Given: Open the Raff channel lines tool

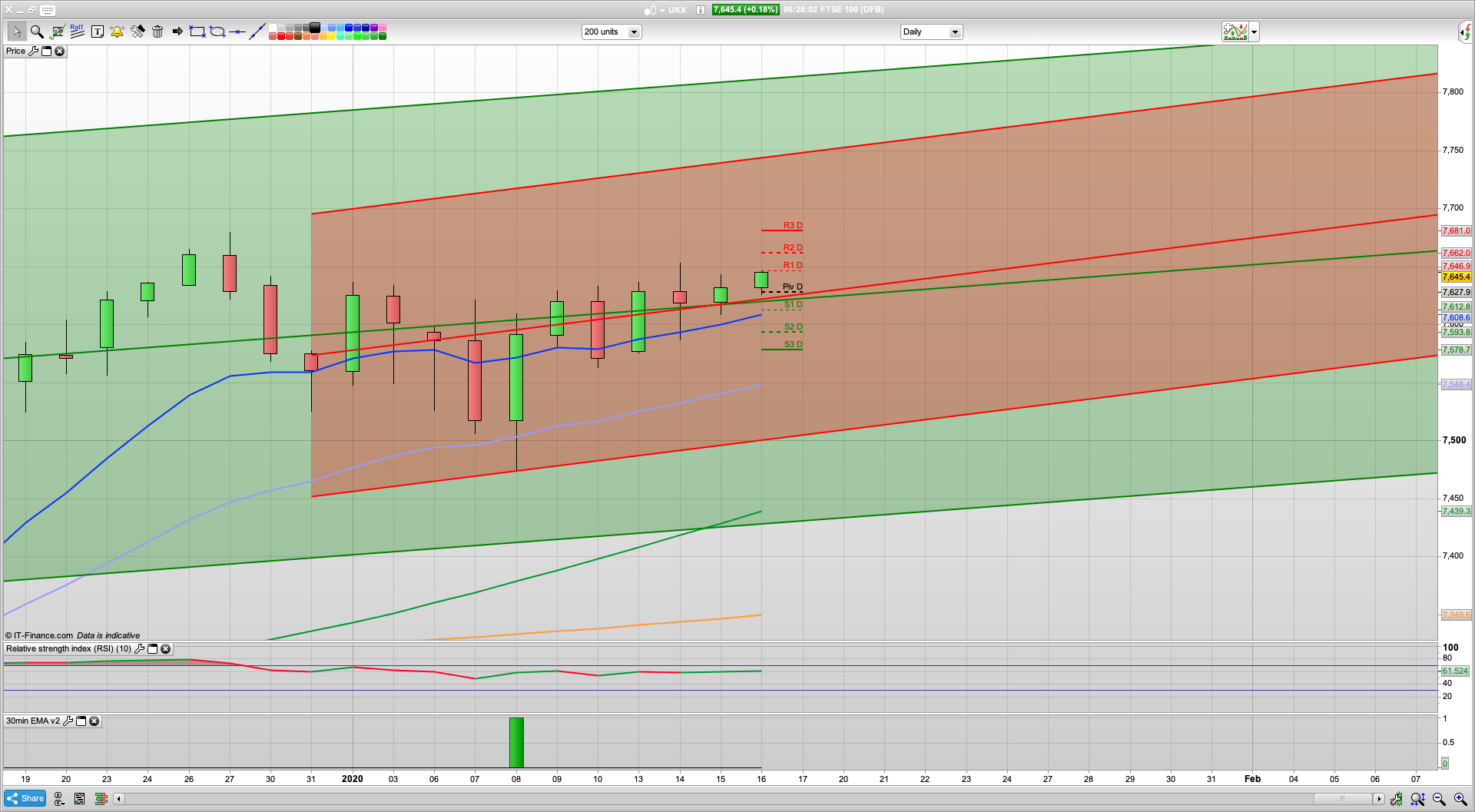Looking at the screenshot, I should [x=77, y=31].
